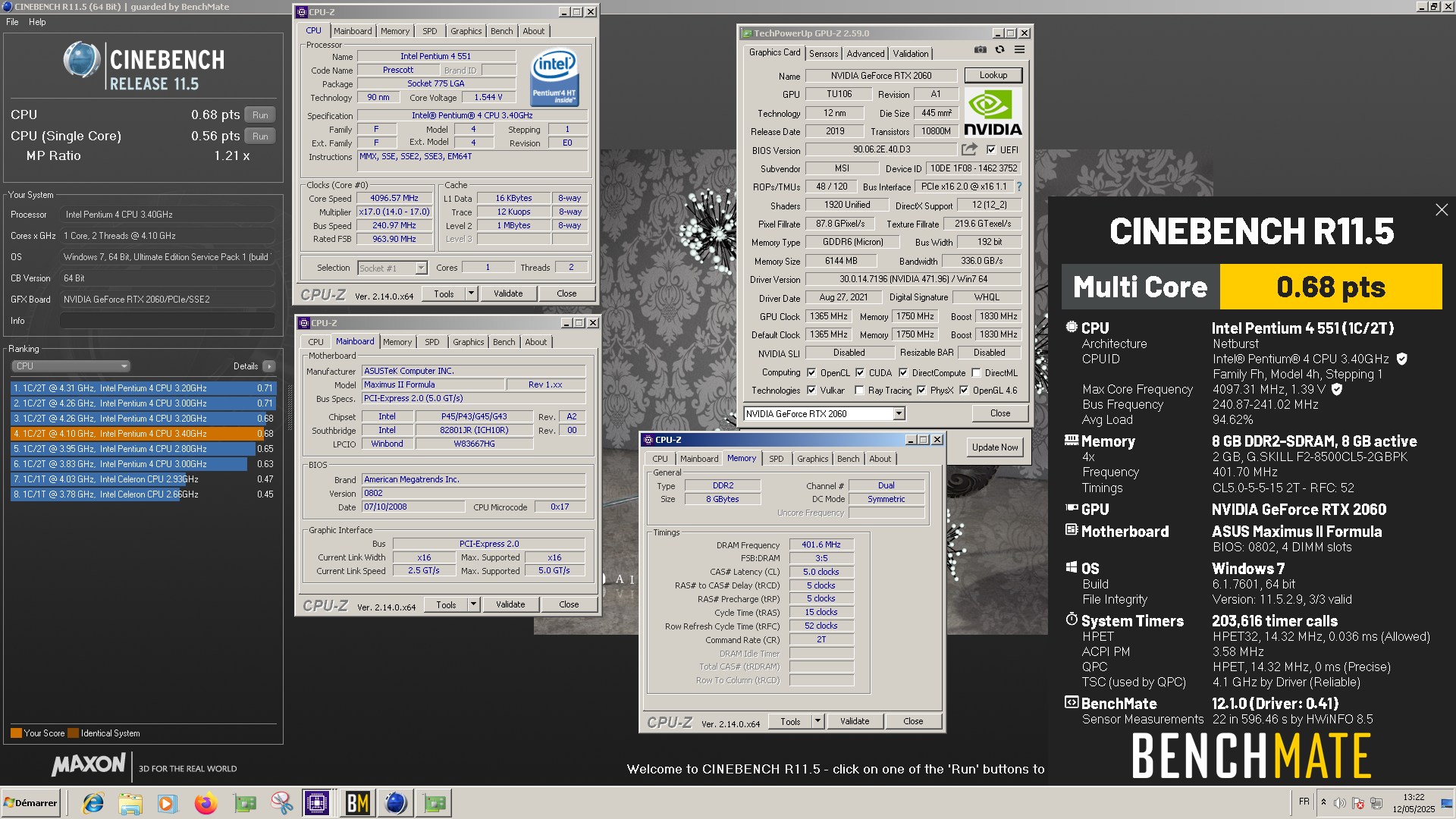
Task: Click the Info text field in Cinebench
Action: point(167,321)
